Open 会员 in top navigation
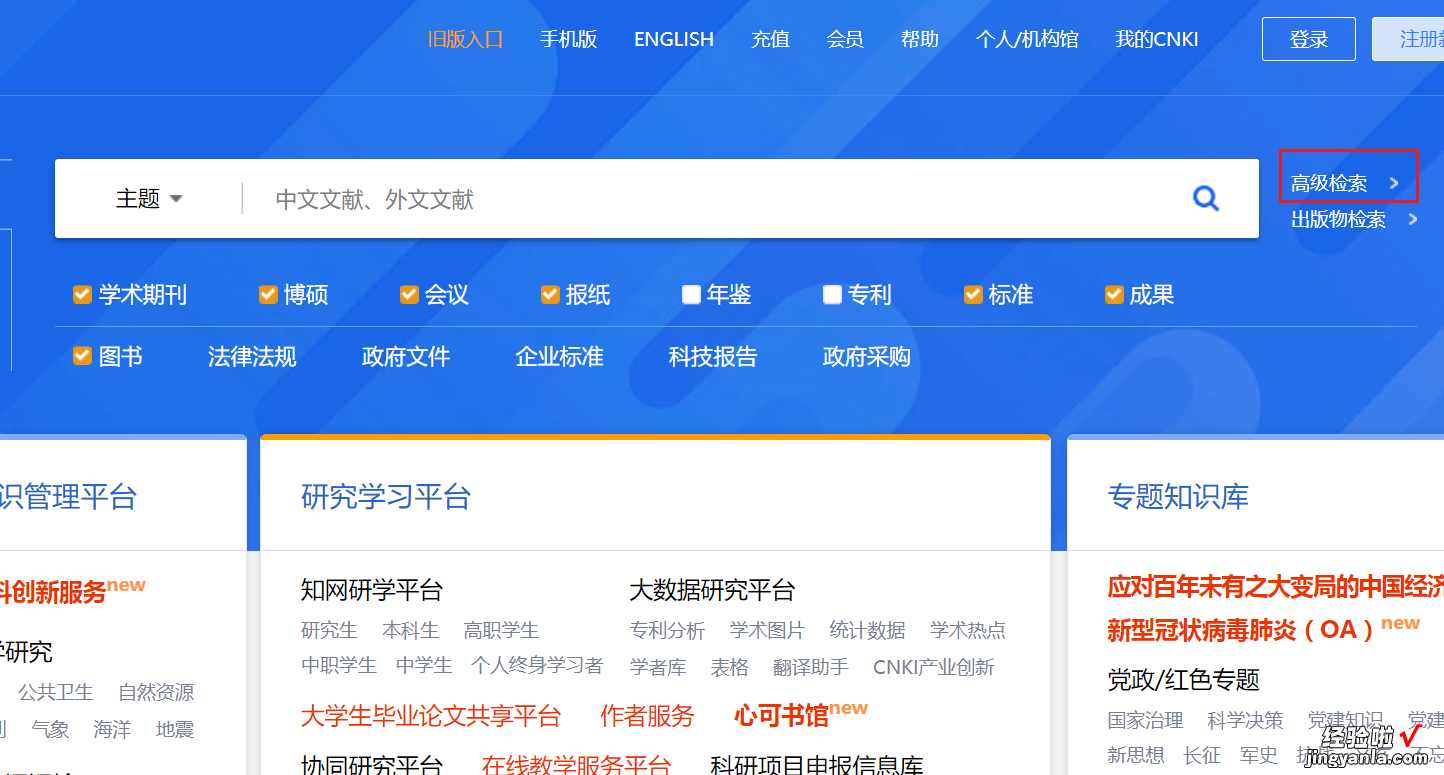The image size is (1444, 775). click(x=845, y=39)
